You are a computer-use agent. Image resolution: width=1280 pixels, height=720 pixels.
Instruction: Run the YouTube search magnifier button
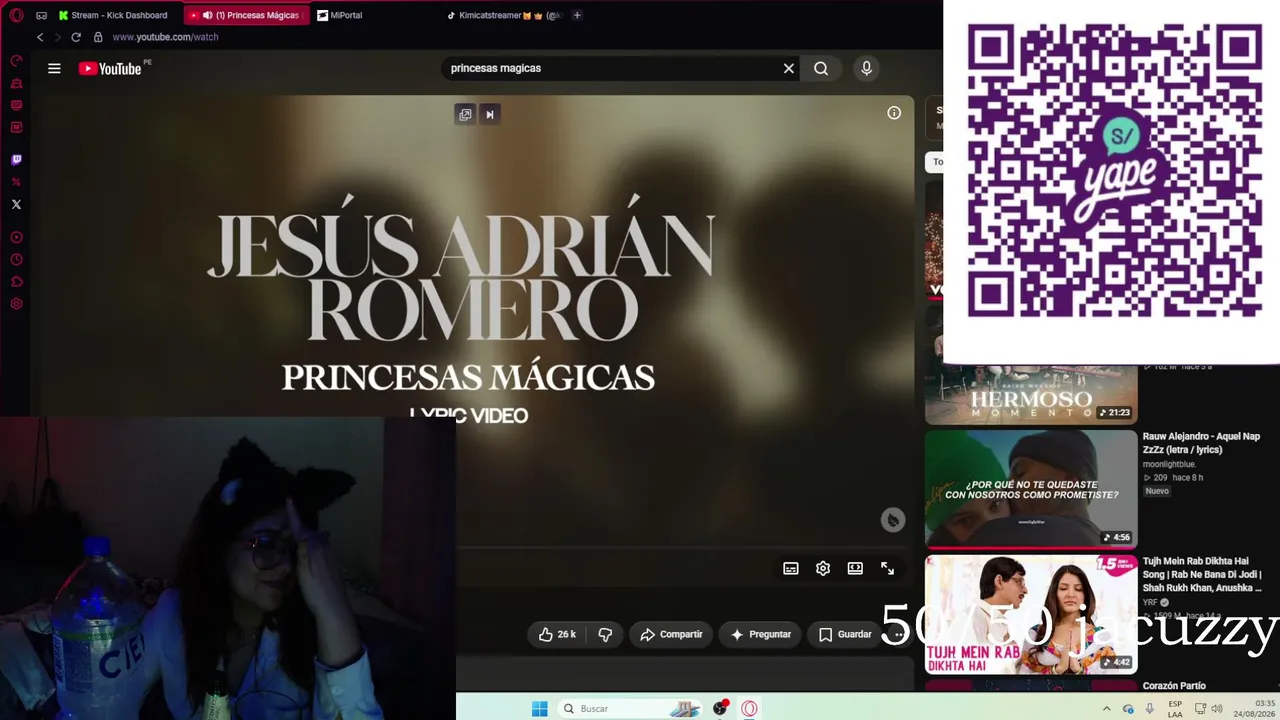coord(821,68)
